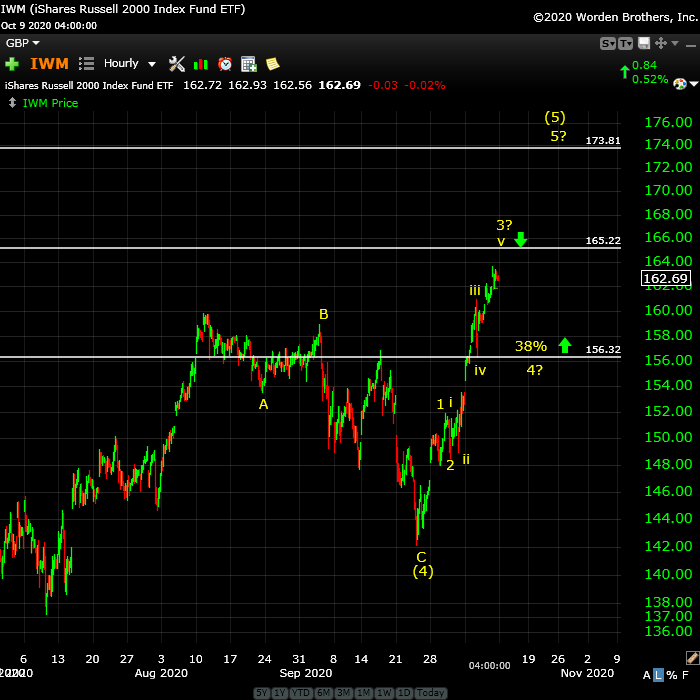
Task: Click the yellow (5) wave annotation
Action: [x=555, y=117]
